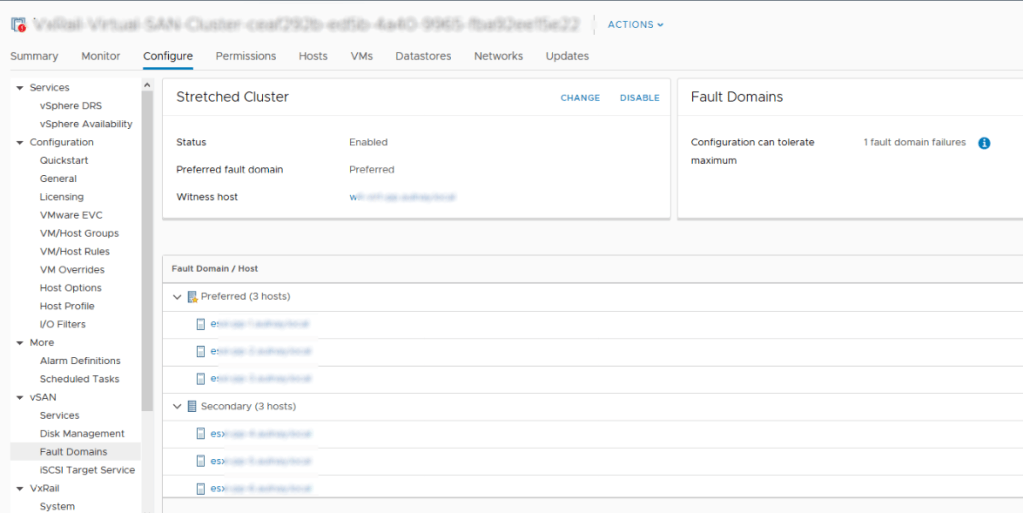Image resolution: width=1023 pixels, height=513 pixels.
Task: Open the Datastores tab
Action: (x=423, y=56)
